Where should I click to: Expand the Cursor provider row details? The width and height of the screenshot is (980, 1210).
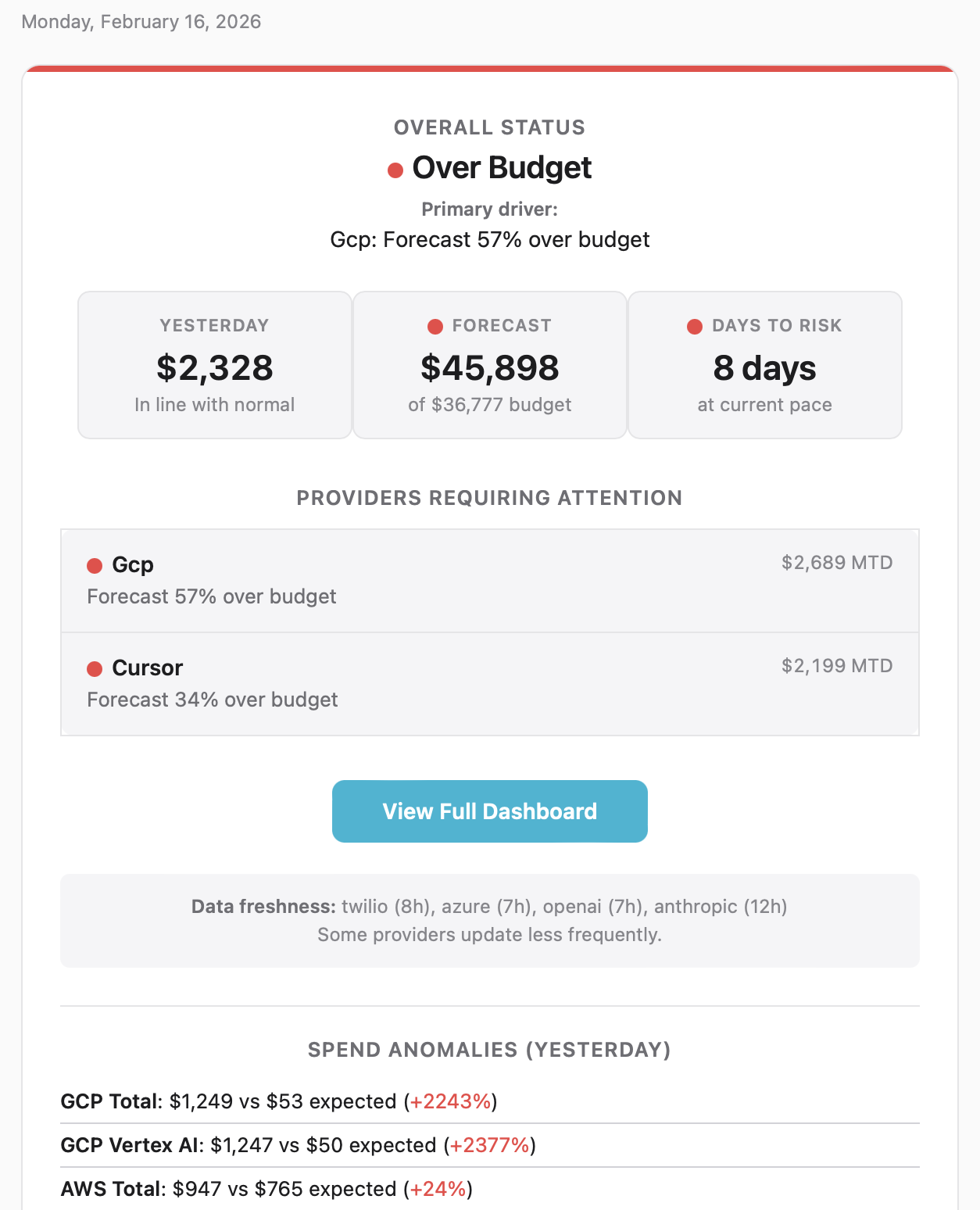(490, 683)
